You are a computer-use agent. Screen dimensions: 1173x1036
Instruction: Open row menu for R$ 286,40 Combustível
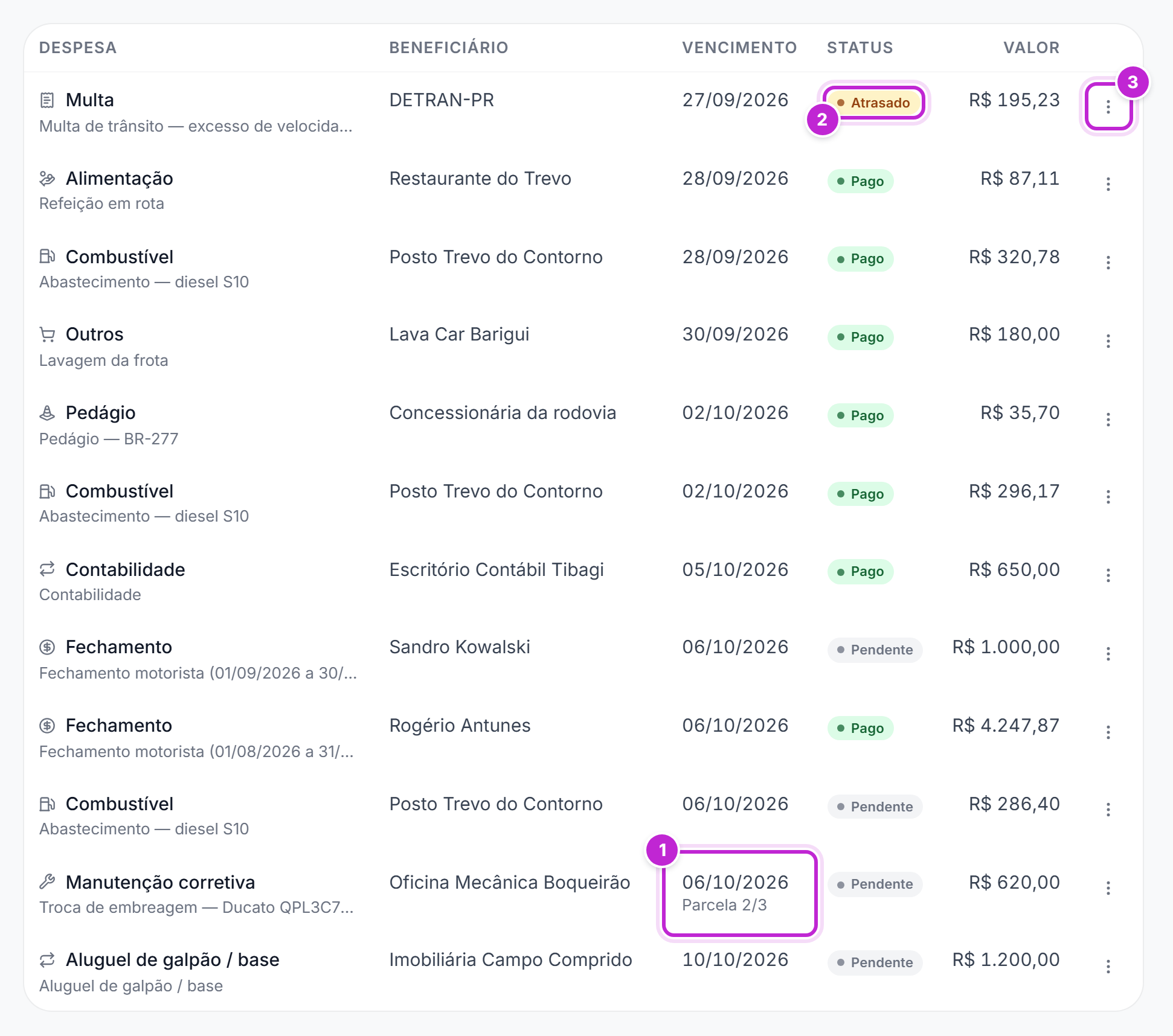1108,810
